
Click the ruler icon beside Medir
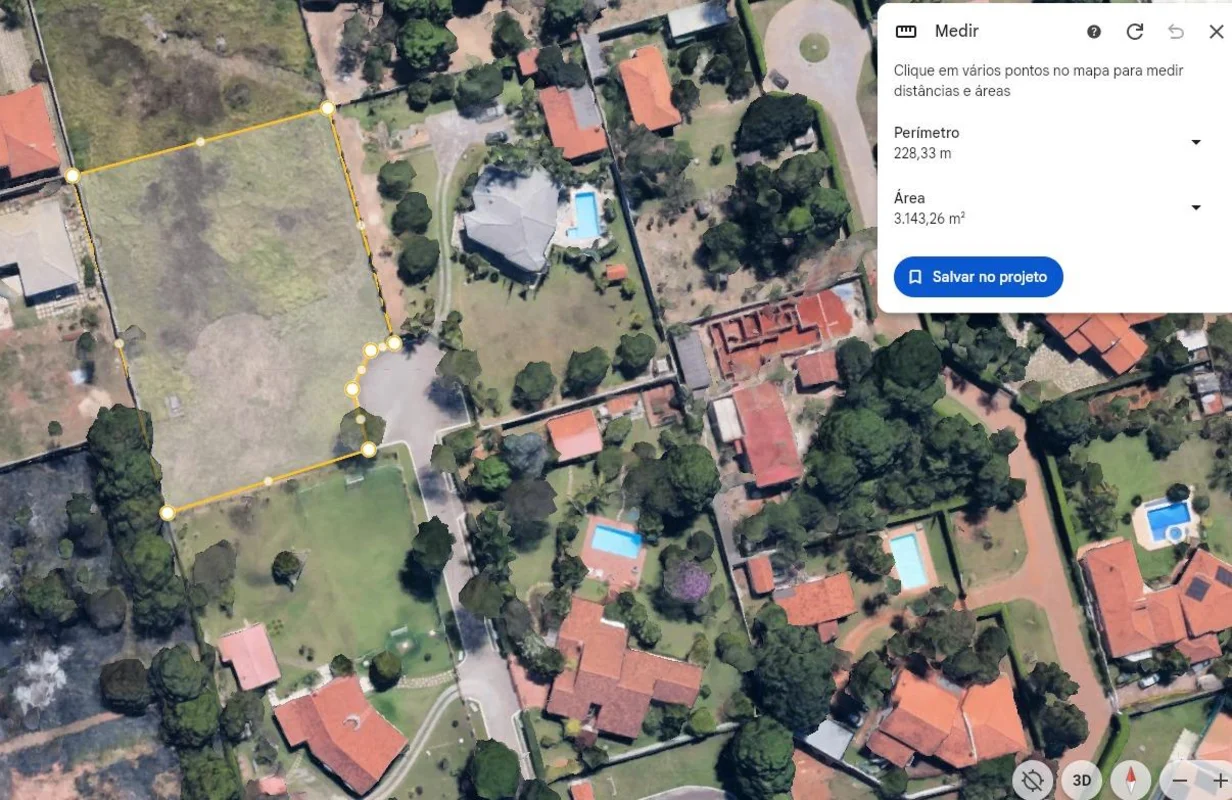[906, 31]
